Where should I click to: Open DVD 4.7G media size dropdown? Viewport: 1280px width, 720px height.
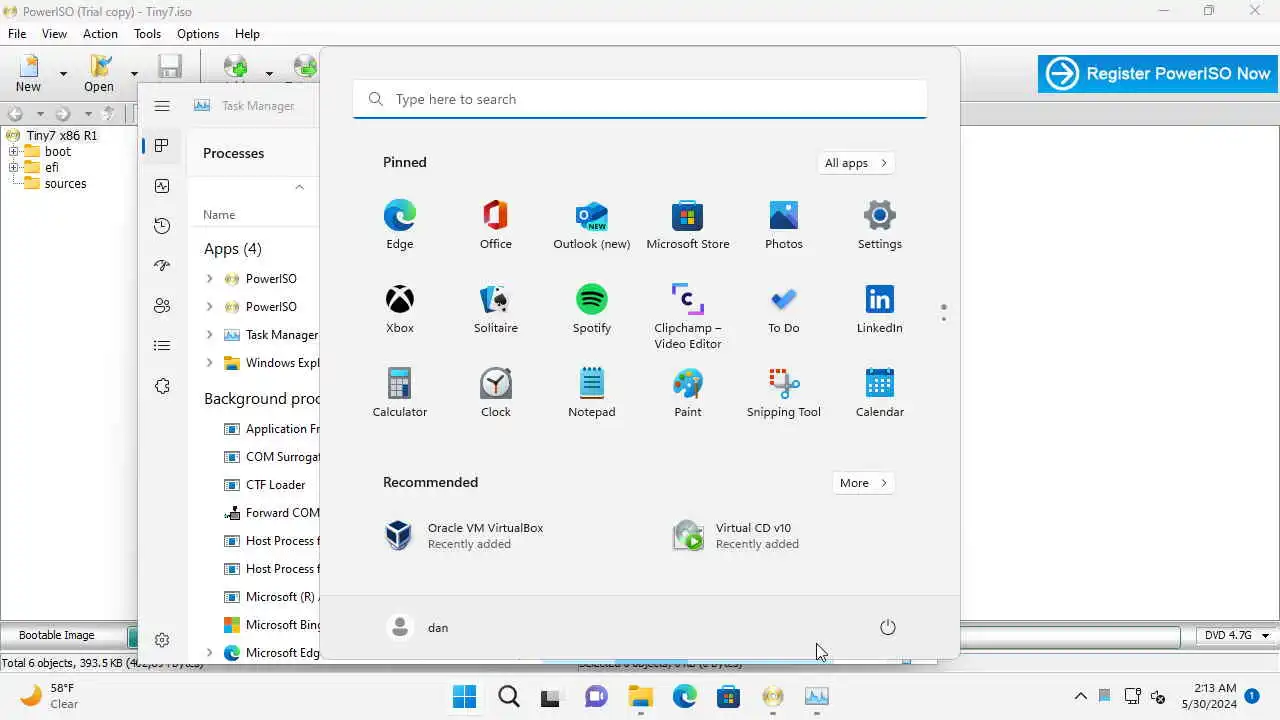[x=1265, y=636]
